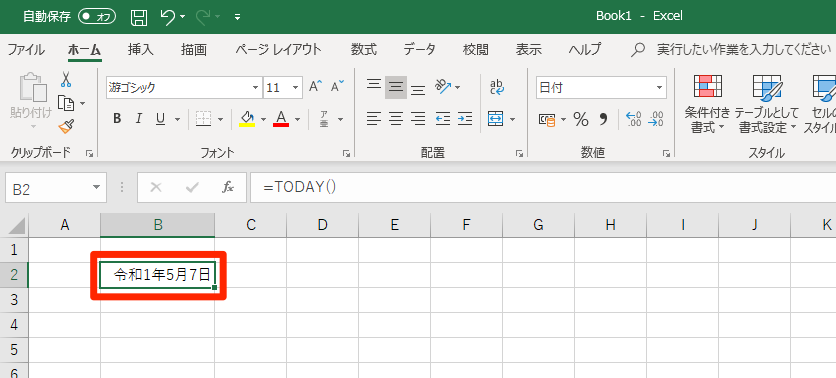
Task: Apply comma style
Action: tap(604, 119)
